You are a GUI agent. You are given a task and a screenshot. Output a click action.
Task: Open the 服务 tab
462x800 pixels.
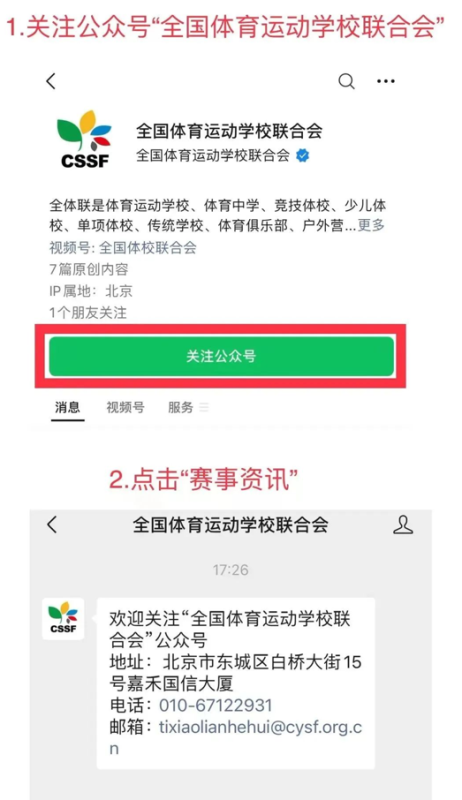tap(181, 407)
